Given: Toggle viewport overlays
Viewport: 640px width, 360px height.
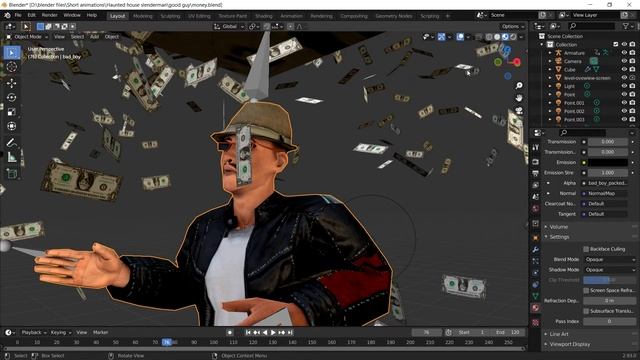Looking at the screenshot, I should click(460, 37).
